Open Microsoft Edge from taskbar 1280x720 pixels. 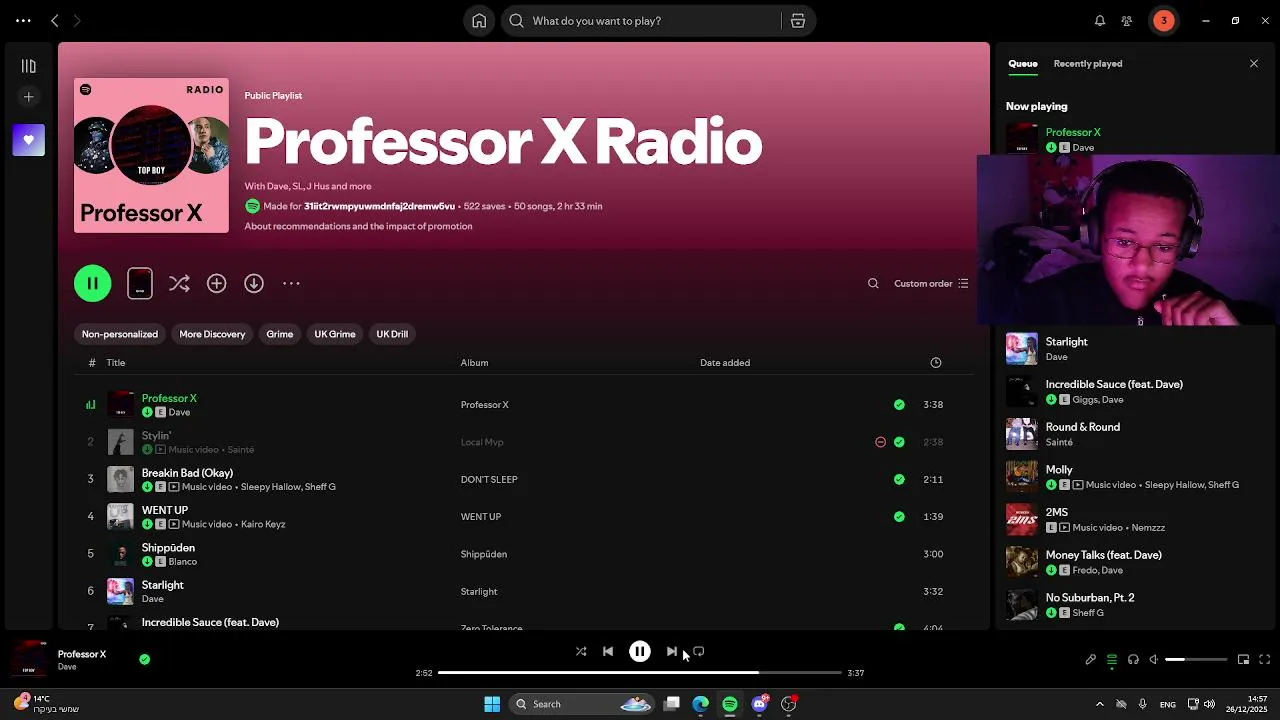tap(700, 704)
